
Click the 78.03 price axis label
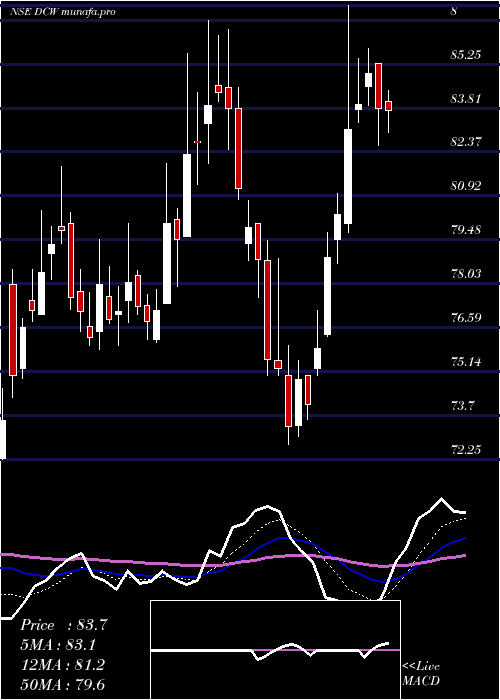coord(466,274)
